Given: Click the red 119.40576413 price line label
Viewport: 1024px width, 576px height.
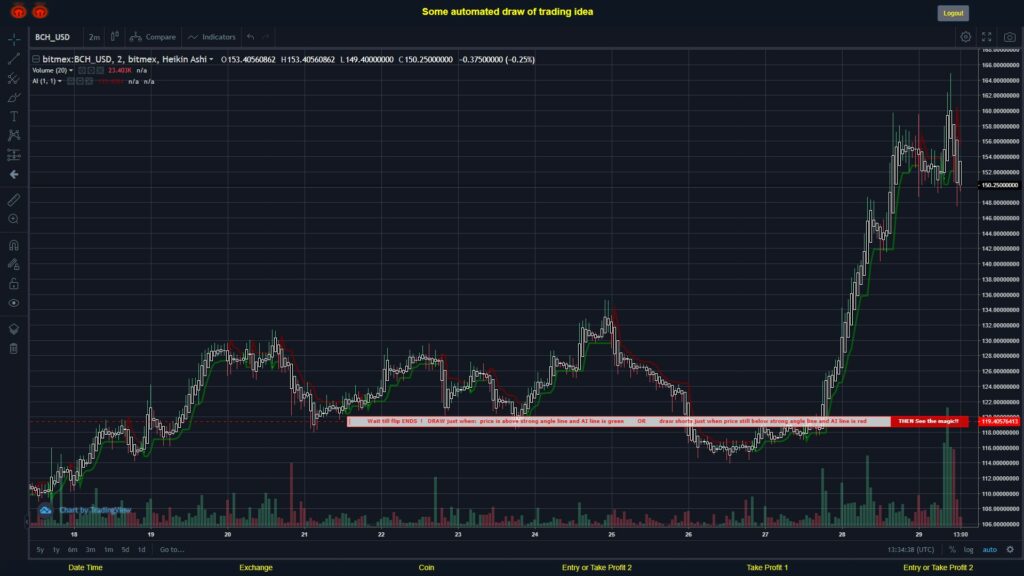Looking at the screenshot, I should tap(999, 422).
